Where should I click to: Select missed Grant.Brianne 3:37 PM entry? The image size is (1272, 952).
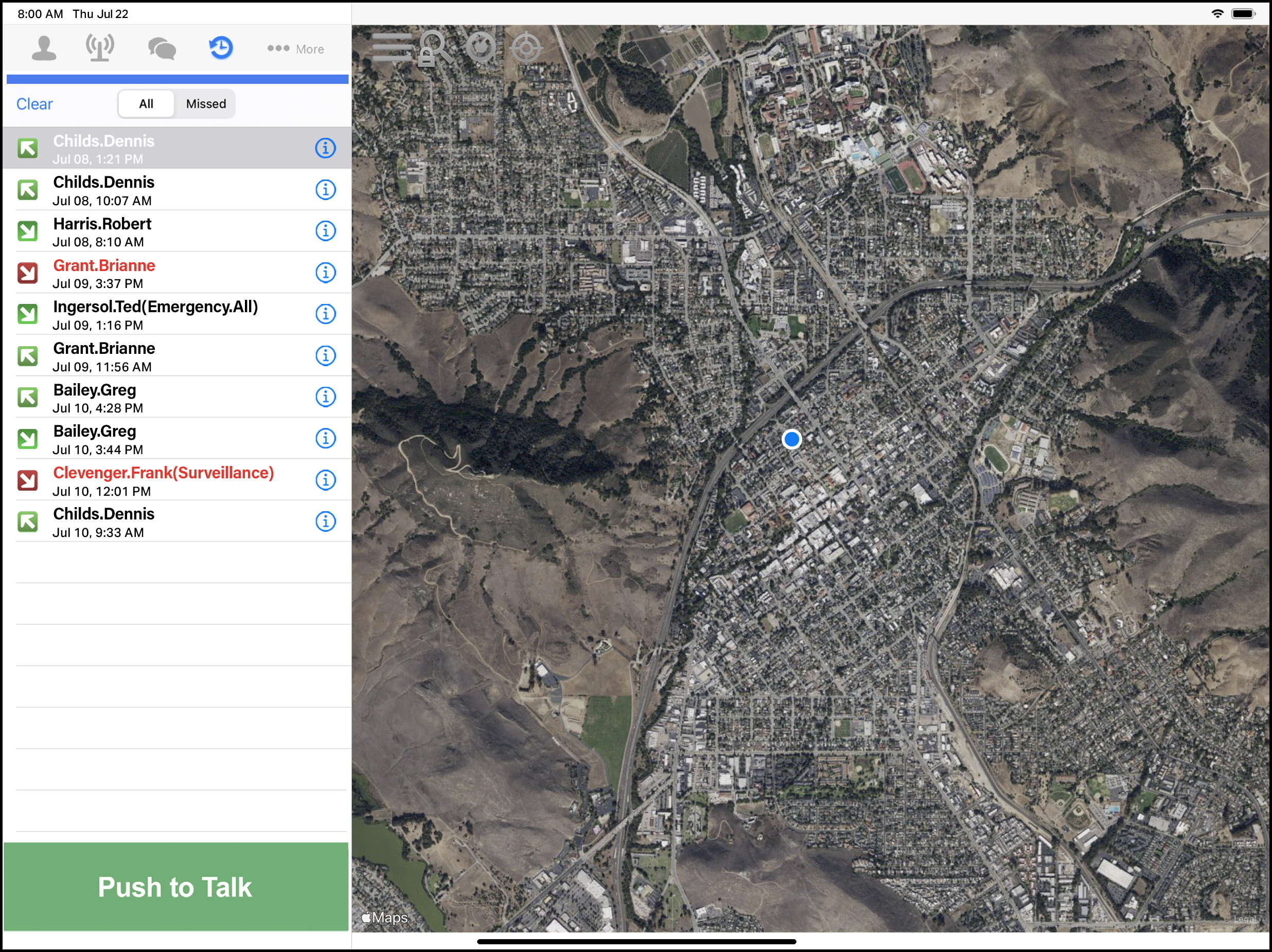103,273
